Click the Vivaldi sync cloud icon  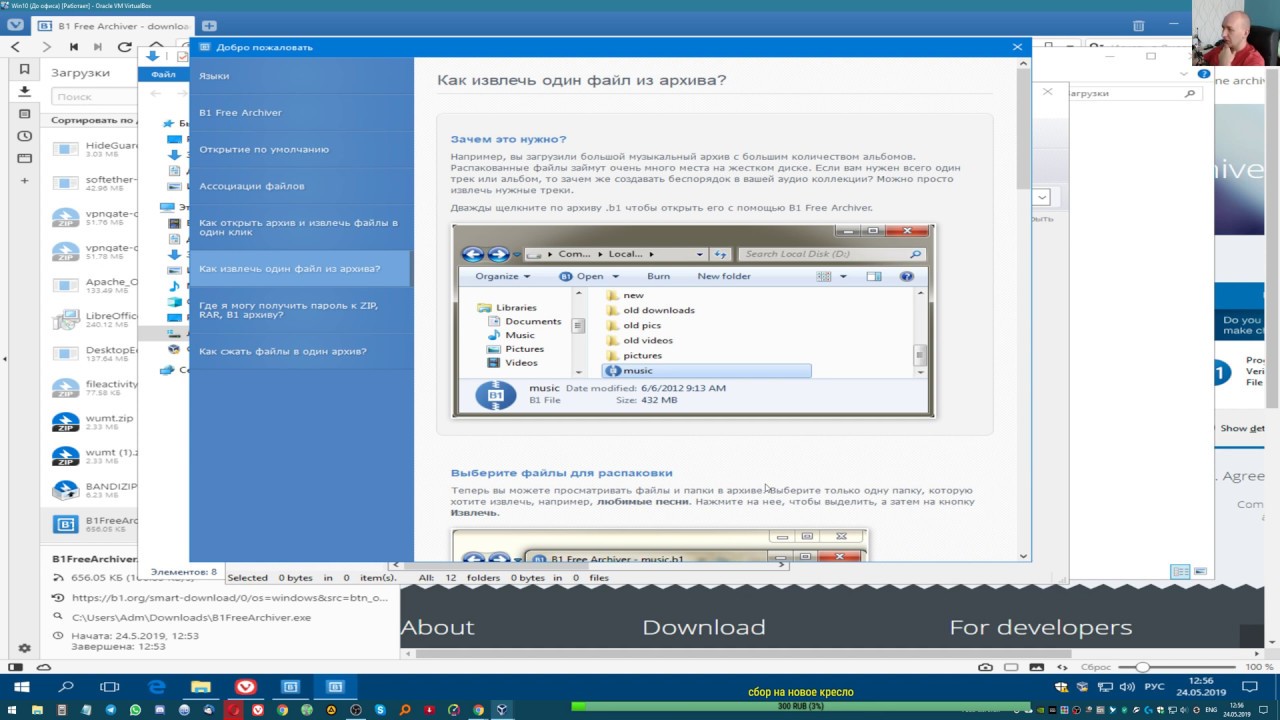click(x=43, y=667)
